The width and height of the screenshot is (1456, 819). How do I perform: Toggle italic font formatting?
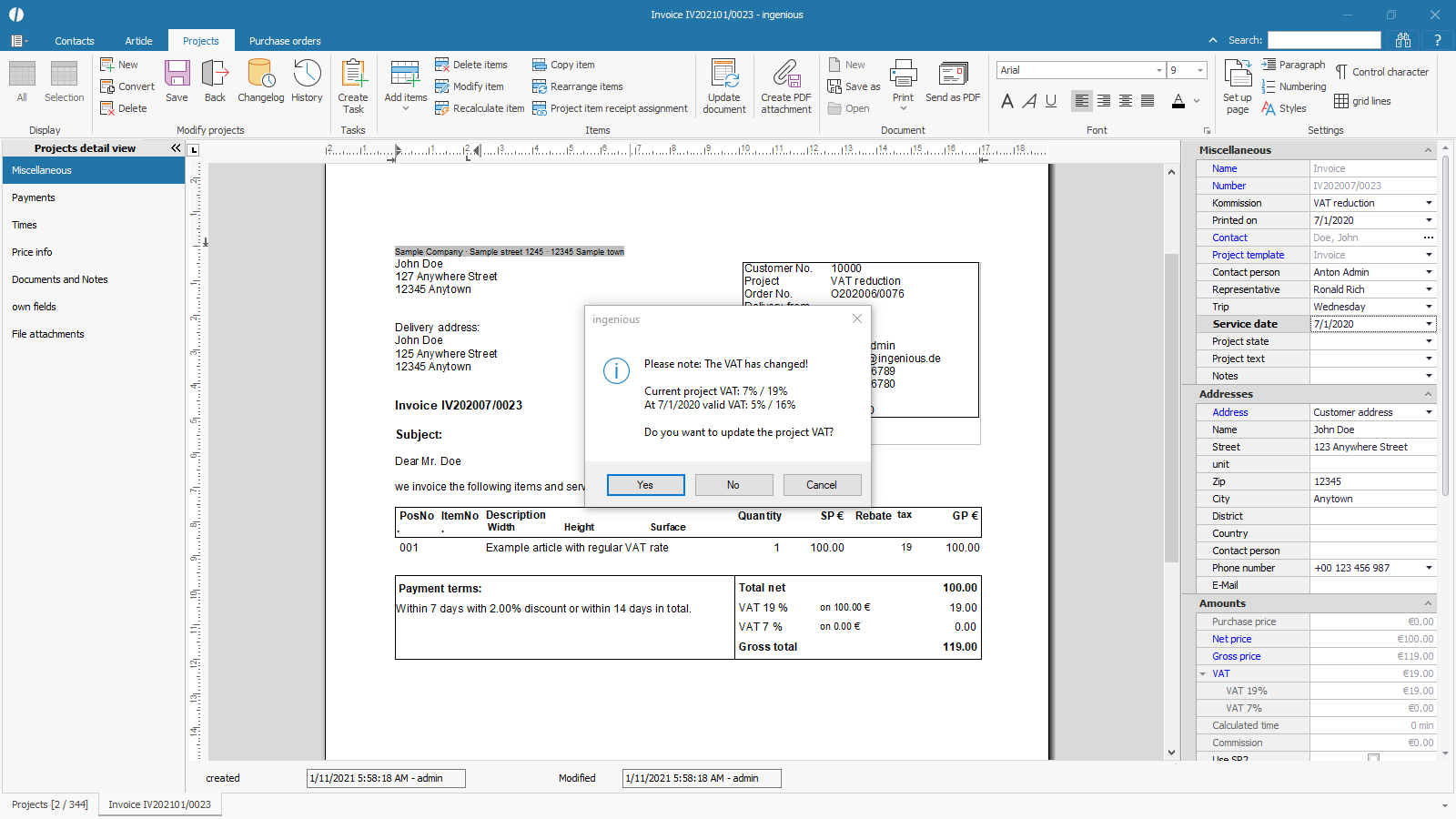click(1029, 101)
